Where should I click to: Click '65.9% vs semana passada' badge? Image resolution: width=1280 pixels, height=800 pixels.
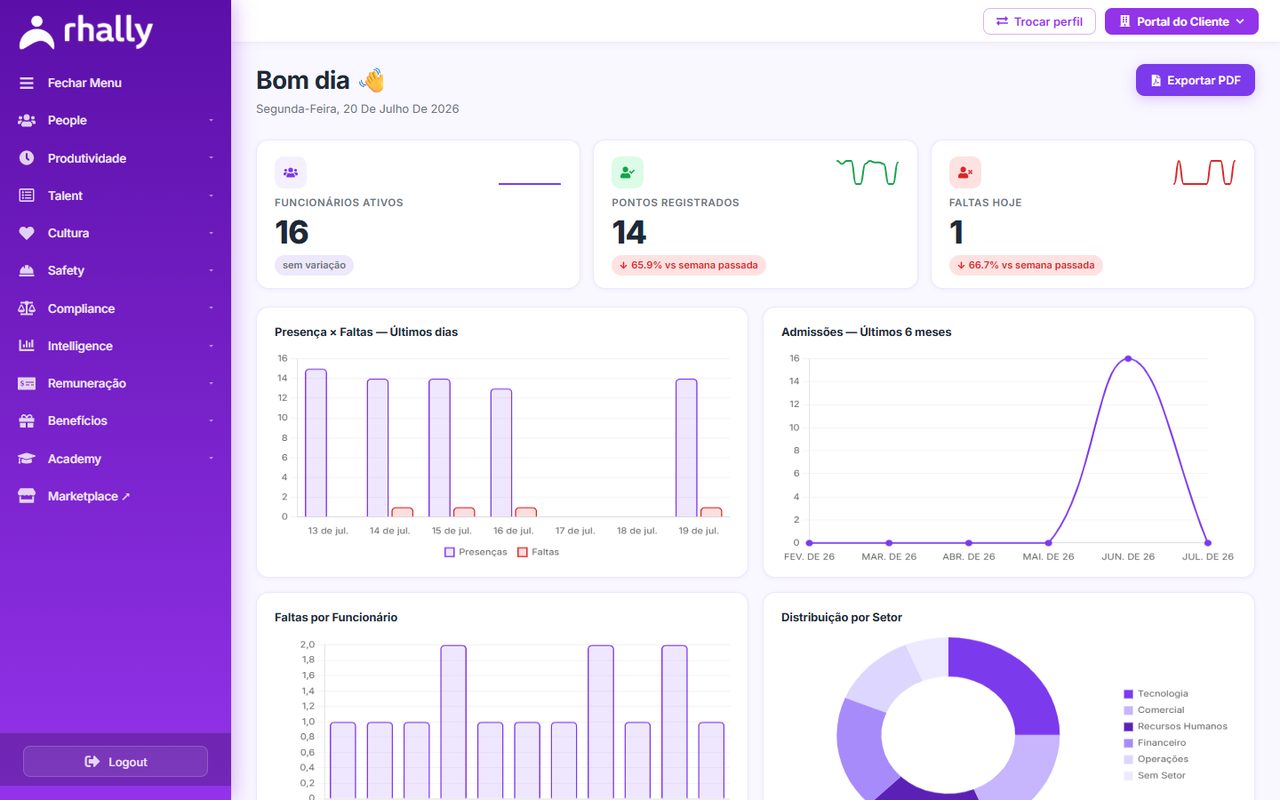(689, 265)
